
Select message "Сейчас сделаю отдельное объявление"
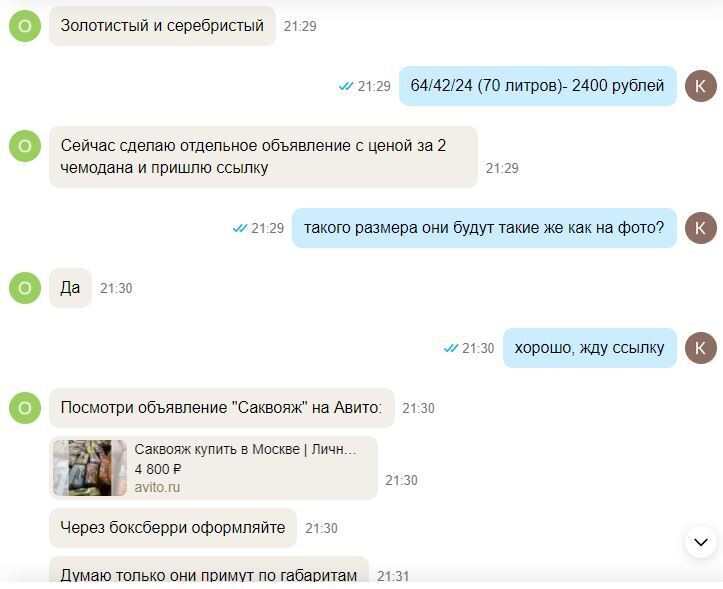(x=263, y=157)
